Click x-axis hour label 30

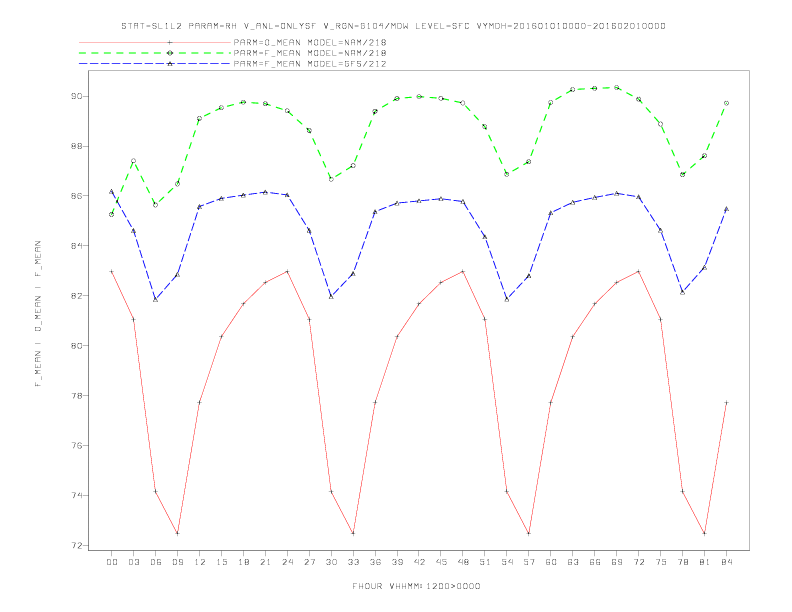tap(331, 562)
